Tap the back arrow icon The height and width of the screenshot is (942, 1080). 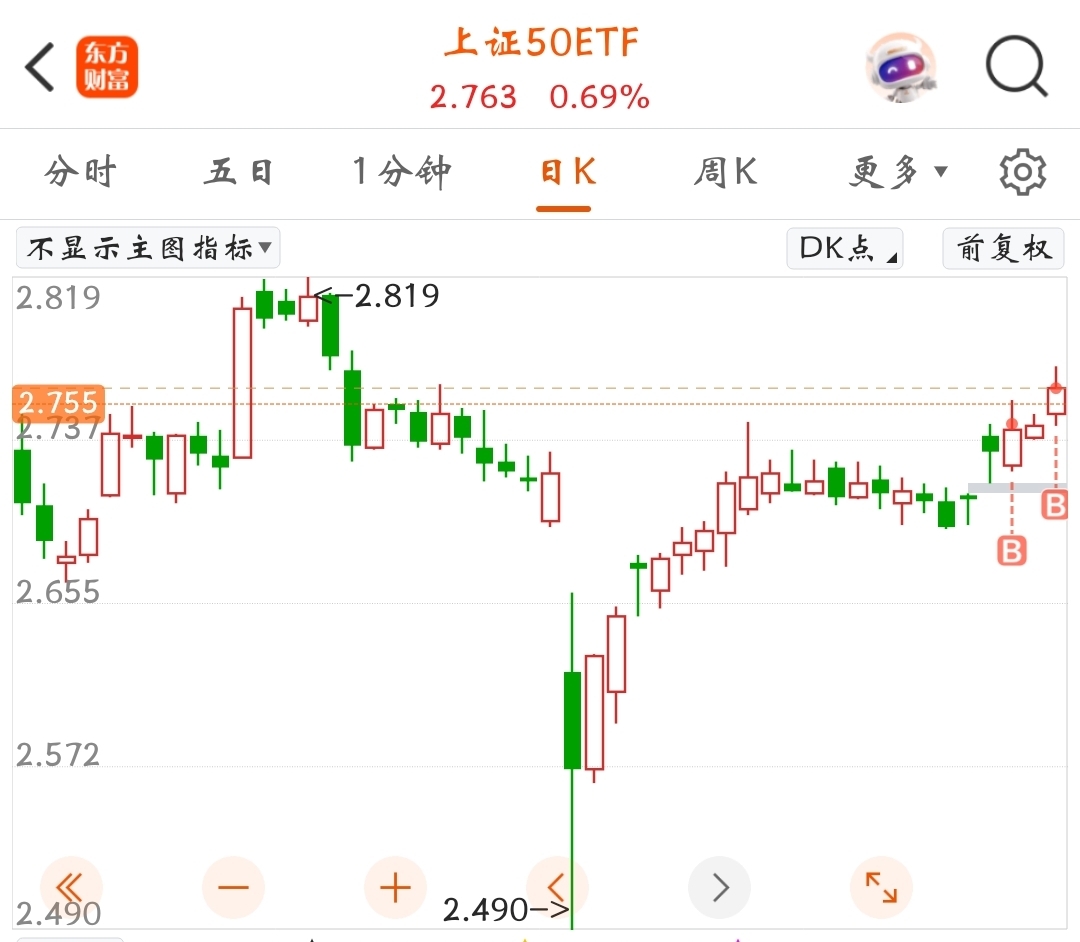point(39,67)
